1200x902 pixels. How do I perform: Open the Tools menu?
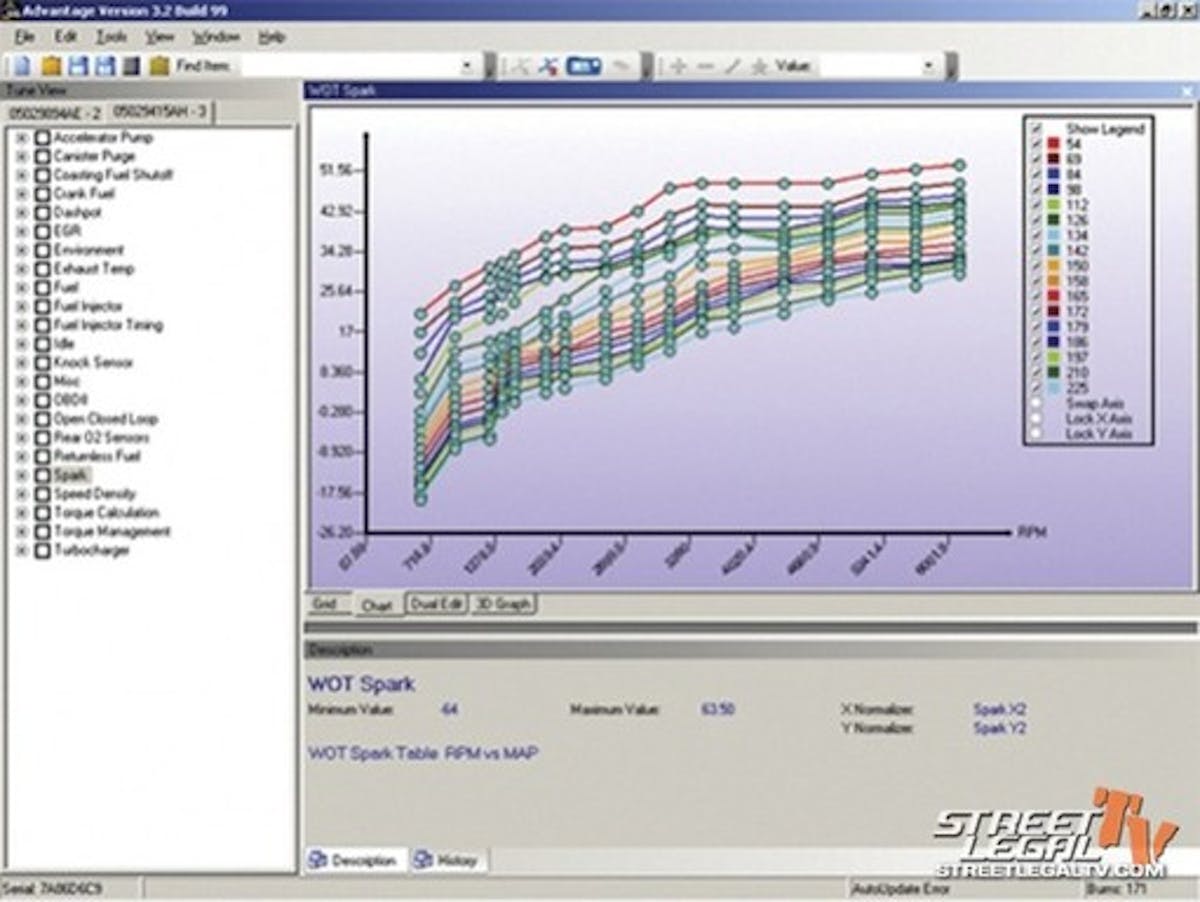(111, 36)
